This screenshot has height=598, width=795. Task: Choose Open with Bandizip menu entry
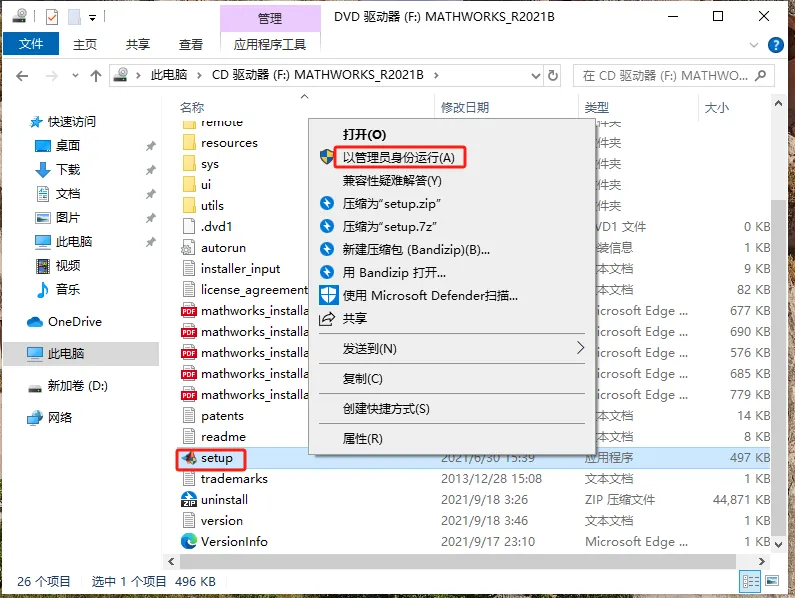pos(394,272)
